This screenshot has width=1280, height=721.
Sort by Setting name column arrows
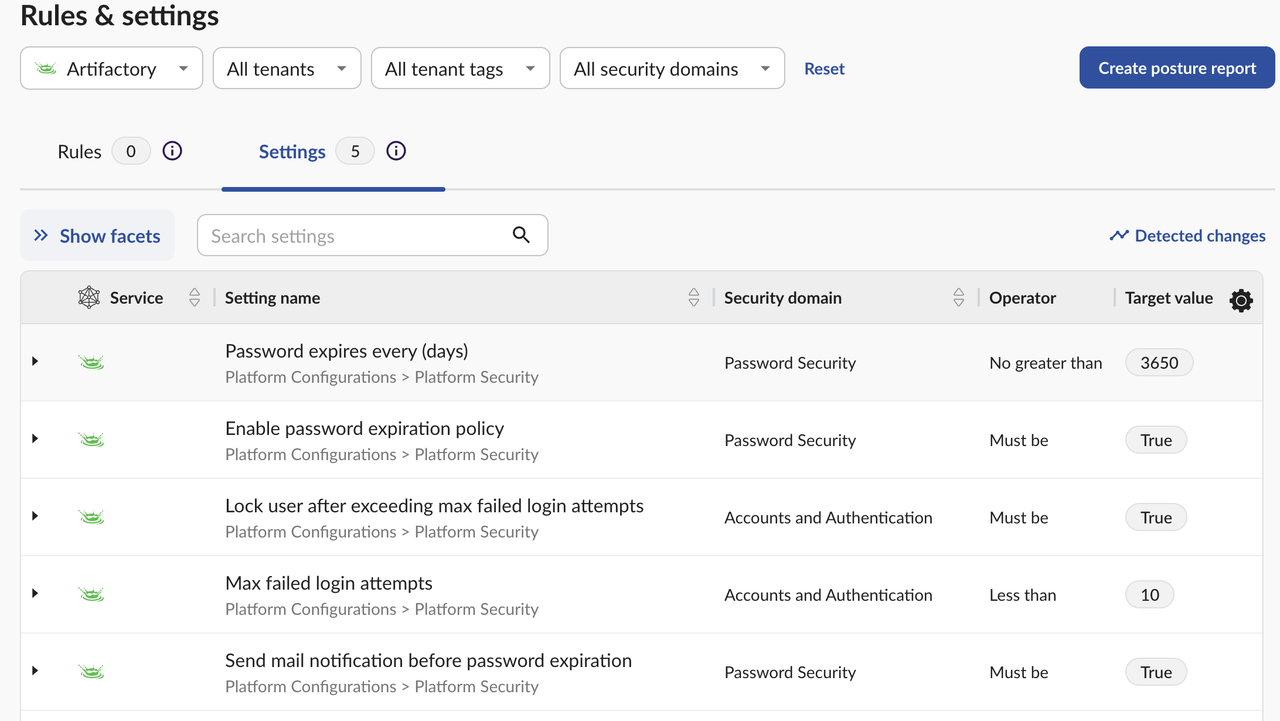click(694, 297)
